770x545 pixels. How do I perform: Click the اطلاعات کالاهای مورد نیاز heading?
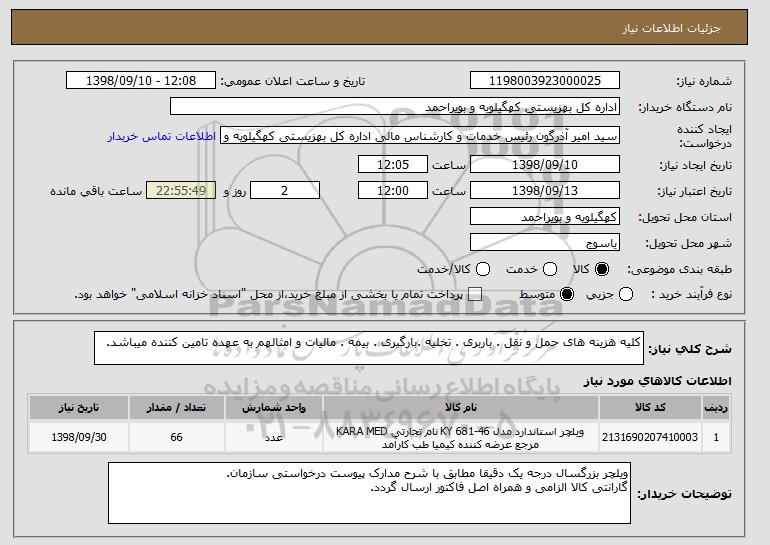(657, 381)
